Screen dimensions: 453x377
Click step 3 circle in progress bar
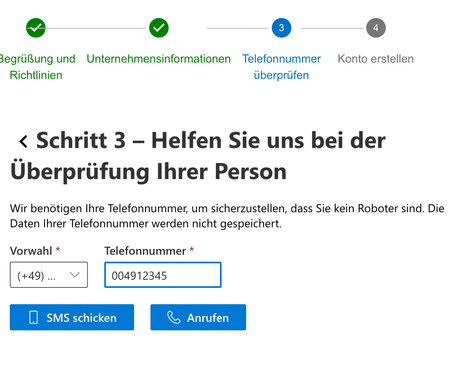pos(281,28)
